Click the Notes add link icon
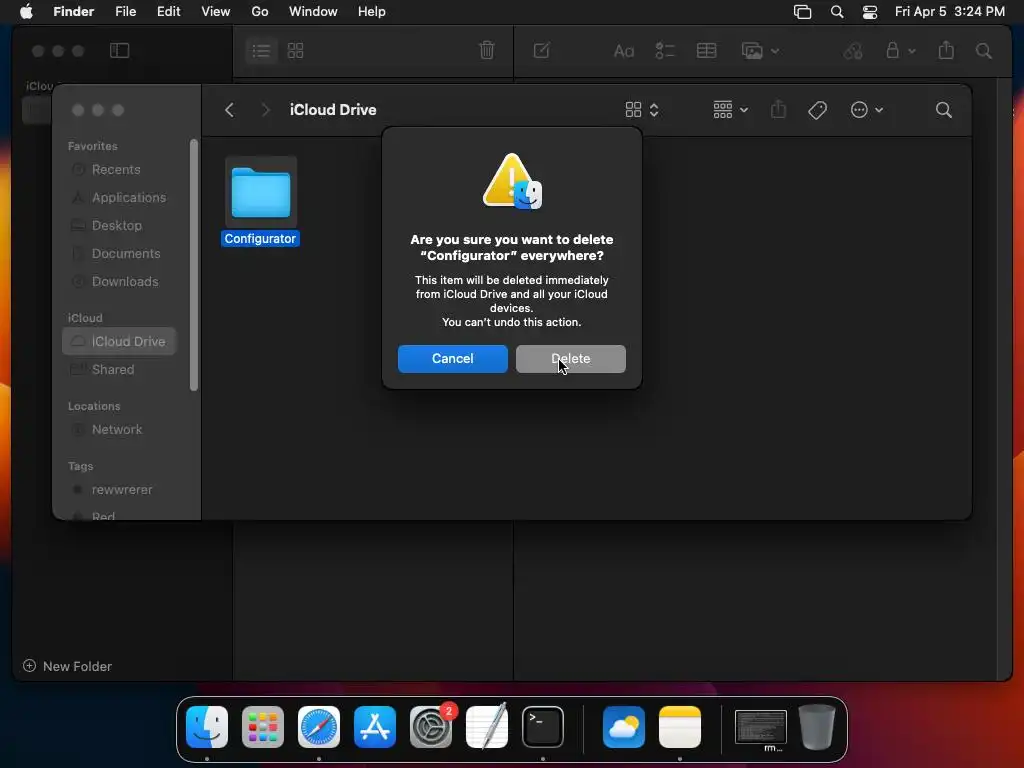1024x768 pixels. 853,50
